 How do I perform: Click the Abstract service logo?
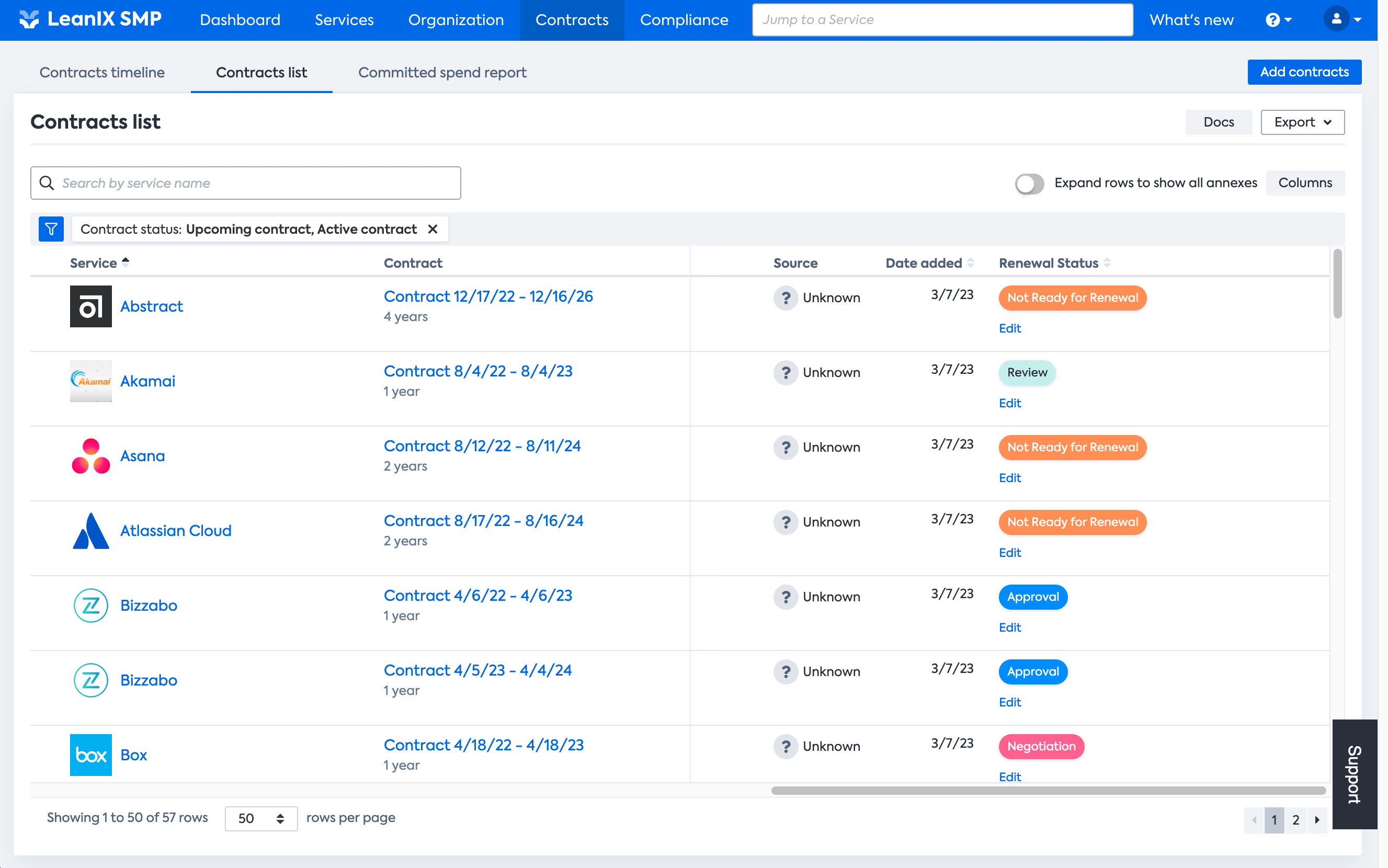click(90, 306)
